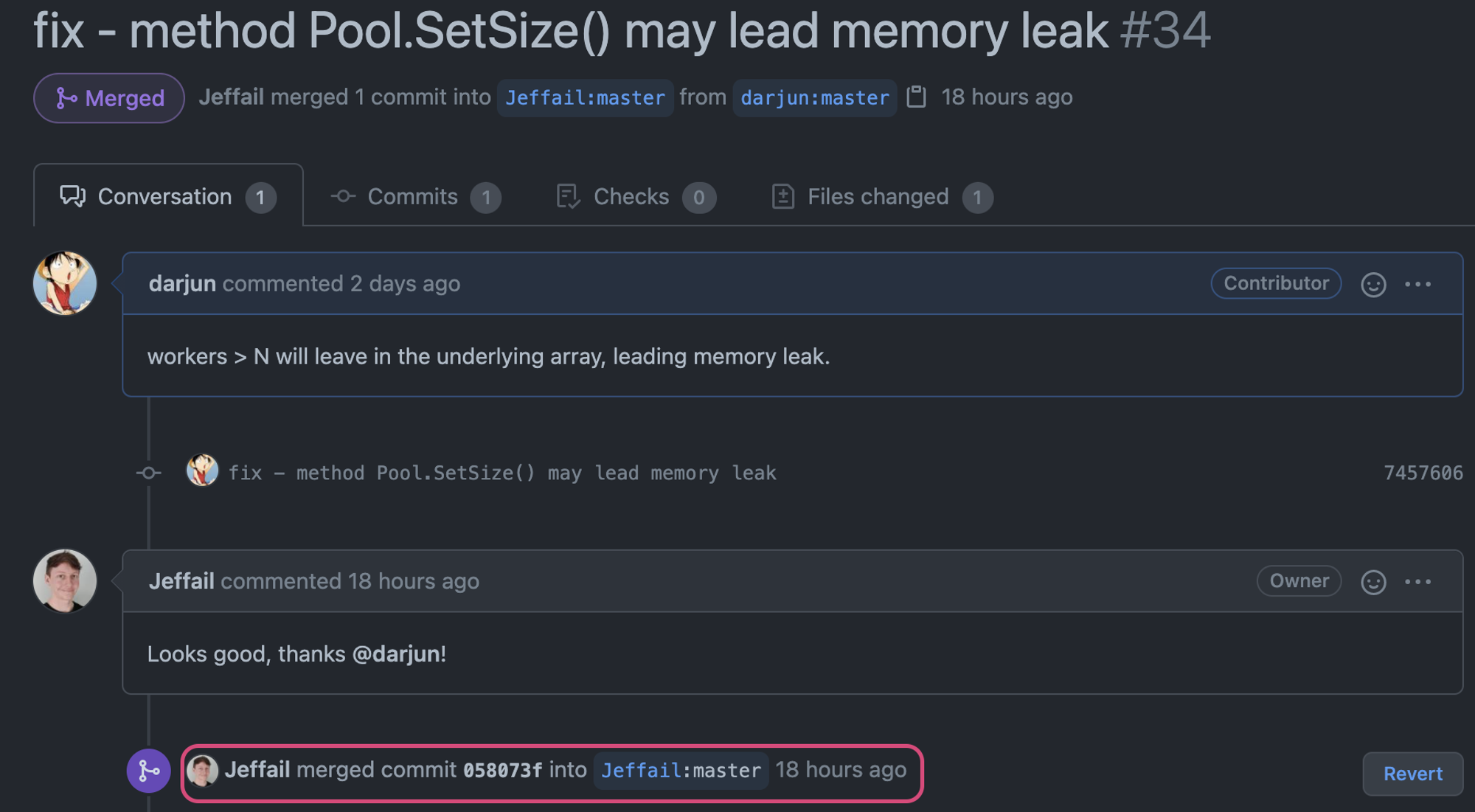Open merged commit 058073f link
Image resolution: width=1475 pixels, height=812 pixels.
click(x=502, y=771)
